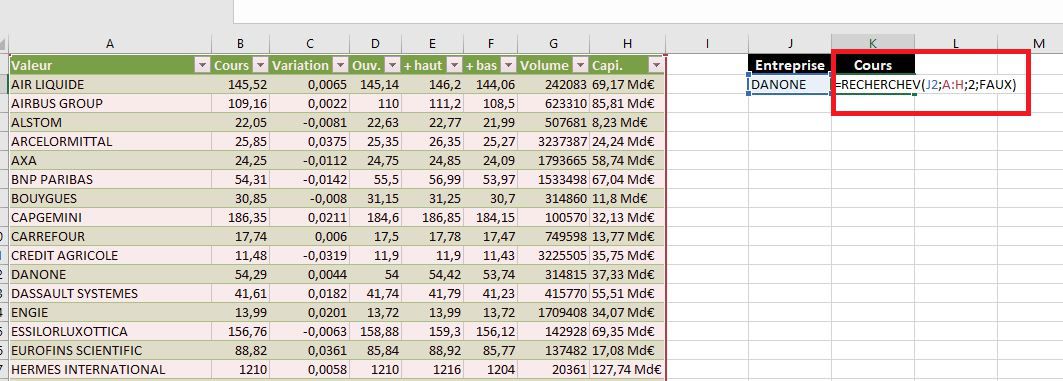
Task: Open the Volume column filter dropdown
Action: (x=580, y=66)
